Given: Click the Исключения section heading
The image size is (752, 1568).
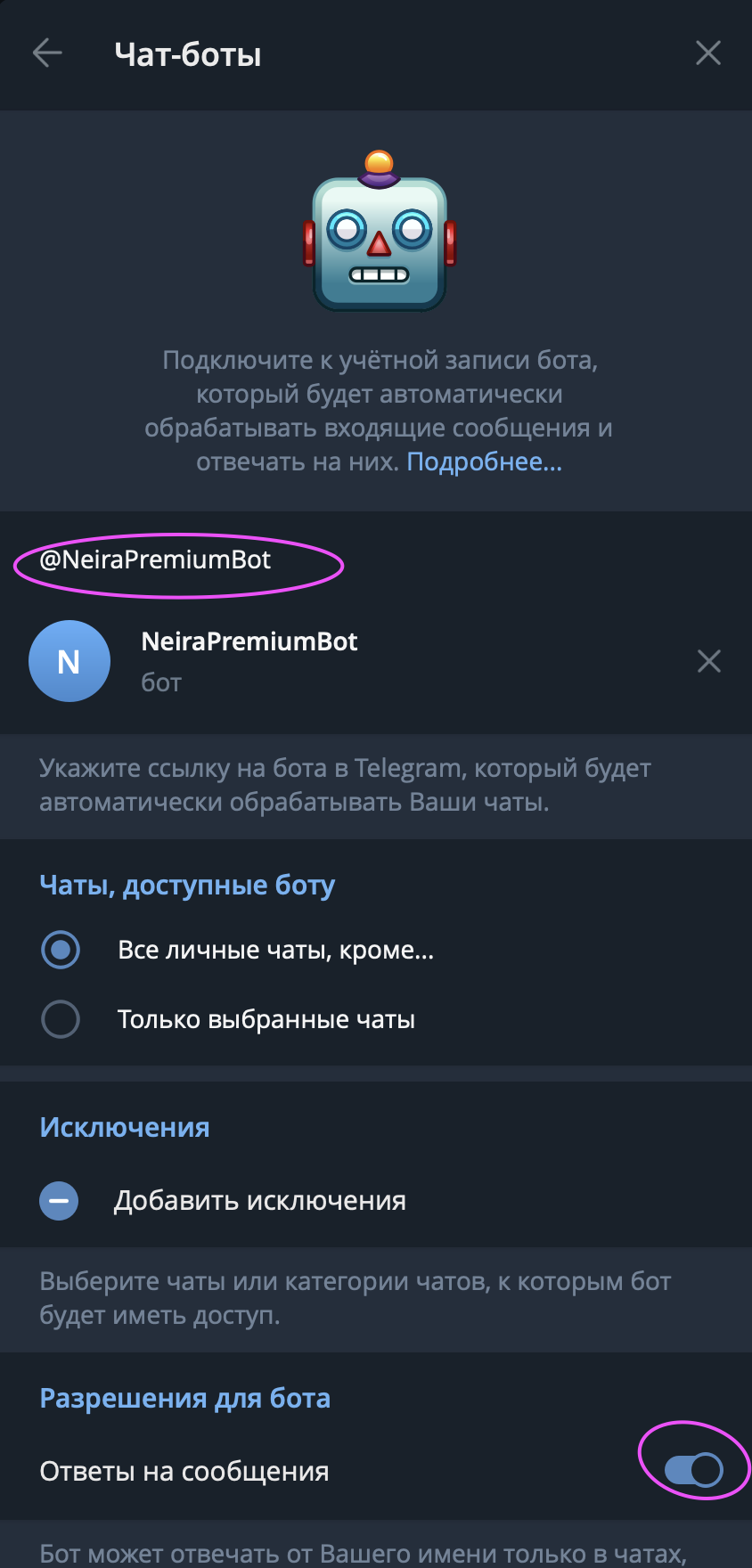Looking at the screenshot, I should click(125, 1128).
